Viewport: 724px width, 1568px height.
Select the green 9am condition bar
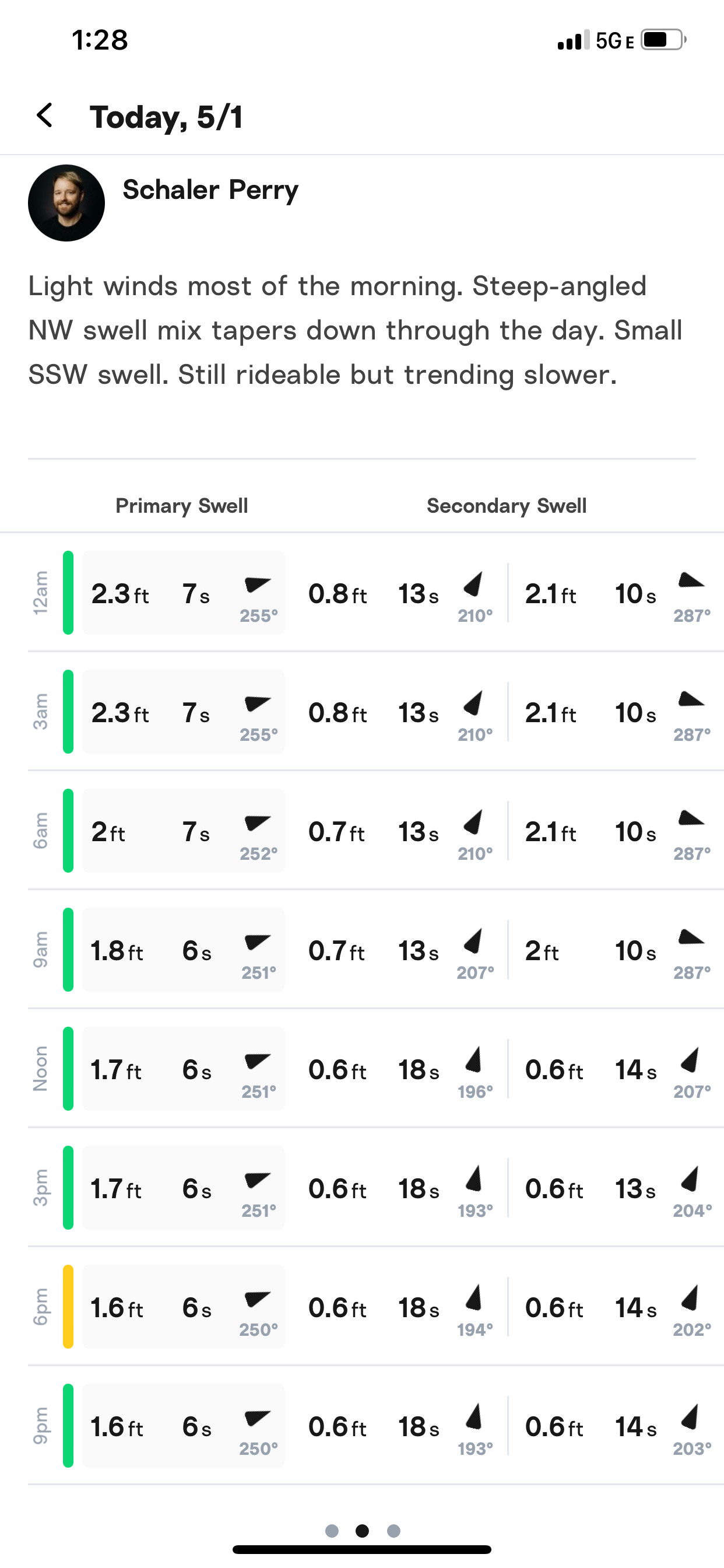tap(68, 950)
